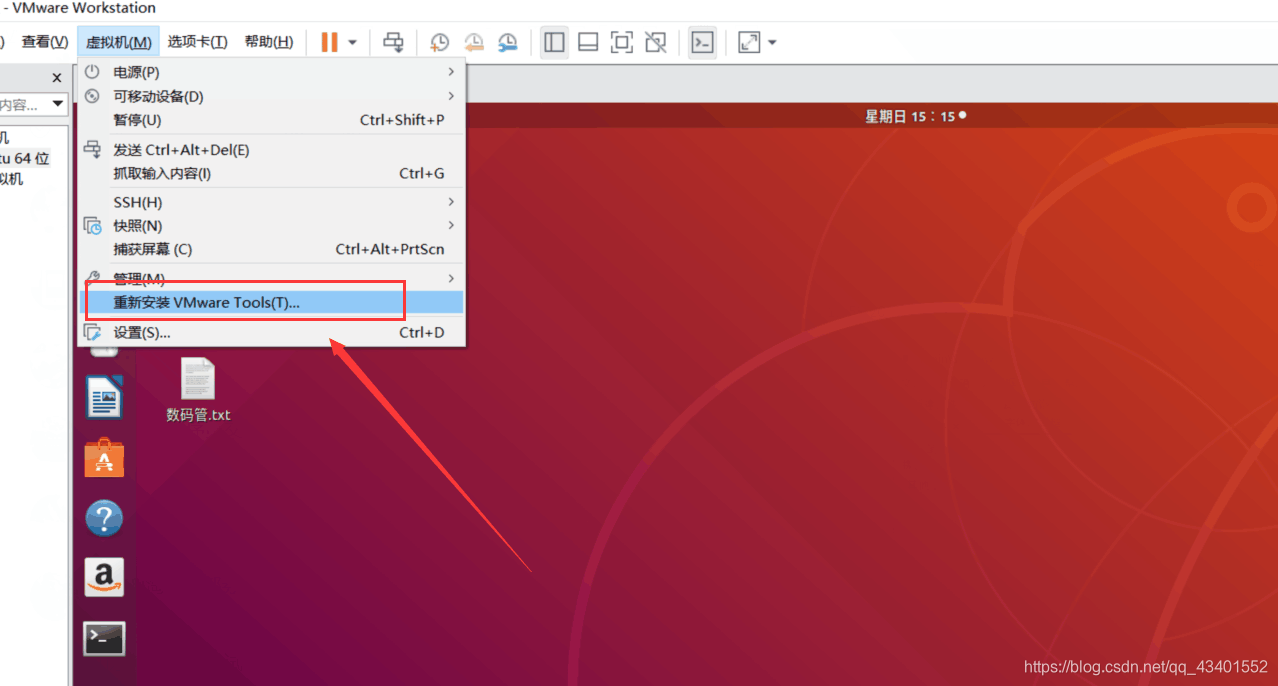Toggle the console view toolbar icon
The width and height of the screenshot is (1278, 686).
coord(702,42)
